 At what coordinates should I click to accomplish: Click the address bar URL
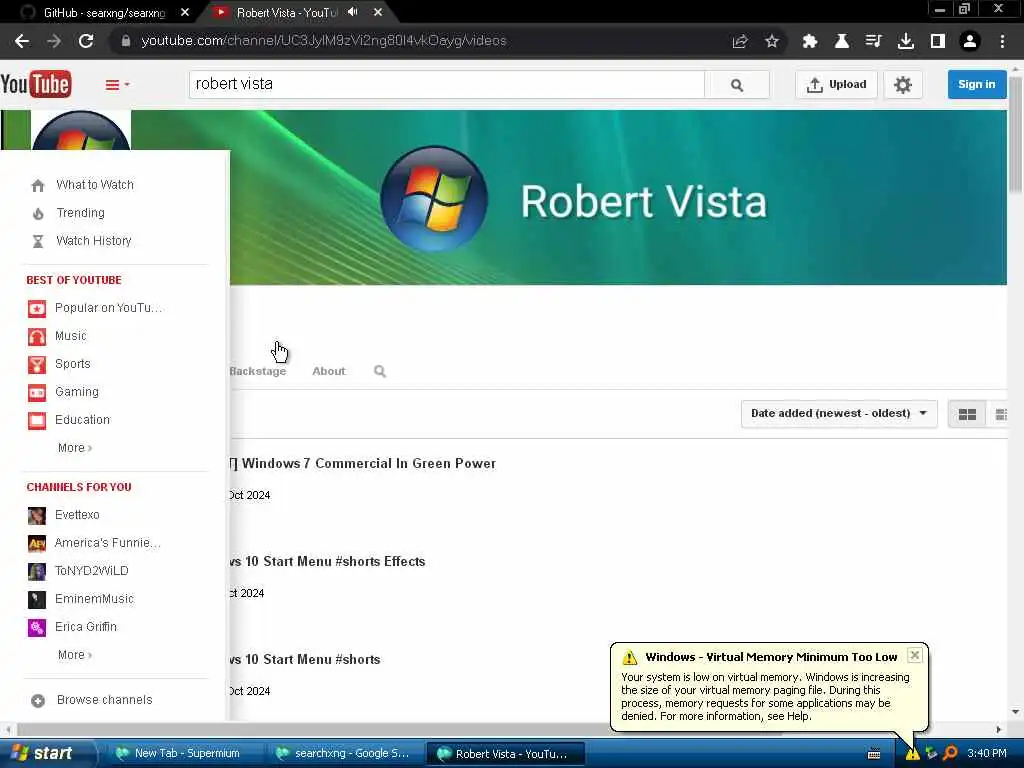click(323, 40)
